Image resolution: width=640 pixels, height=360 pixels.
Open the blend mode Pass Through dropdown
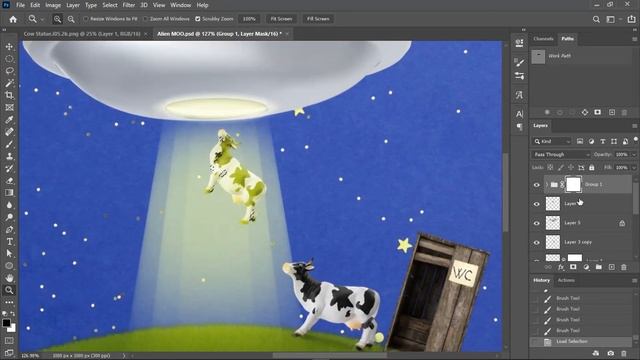561,155
